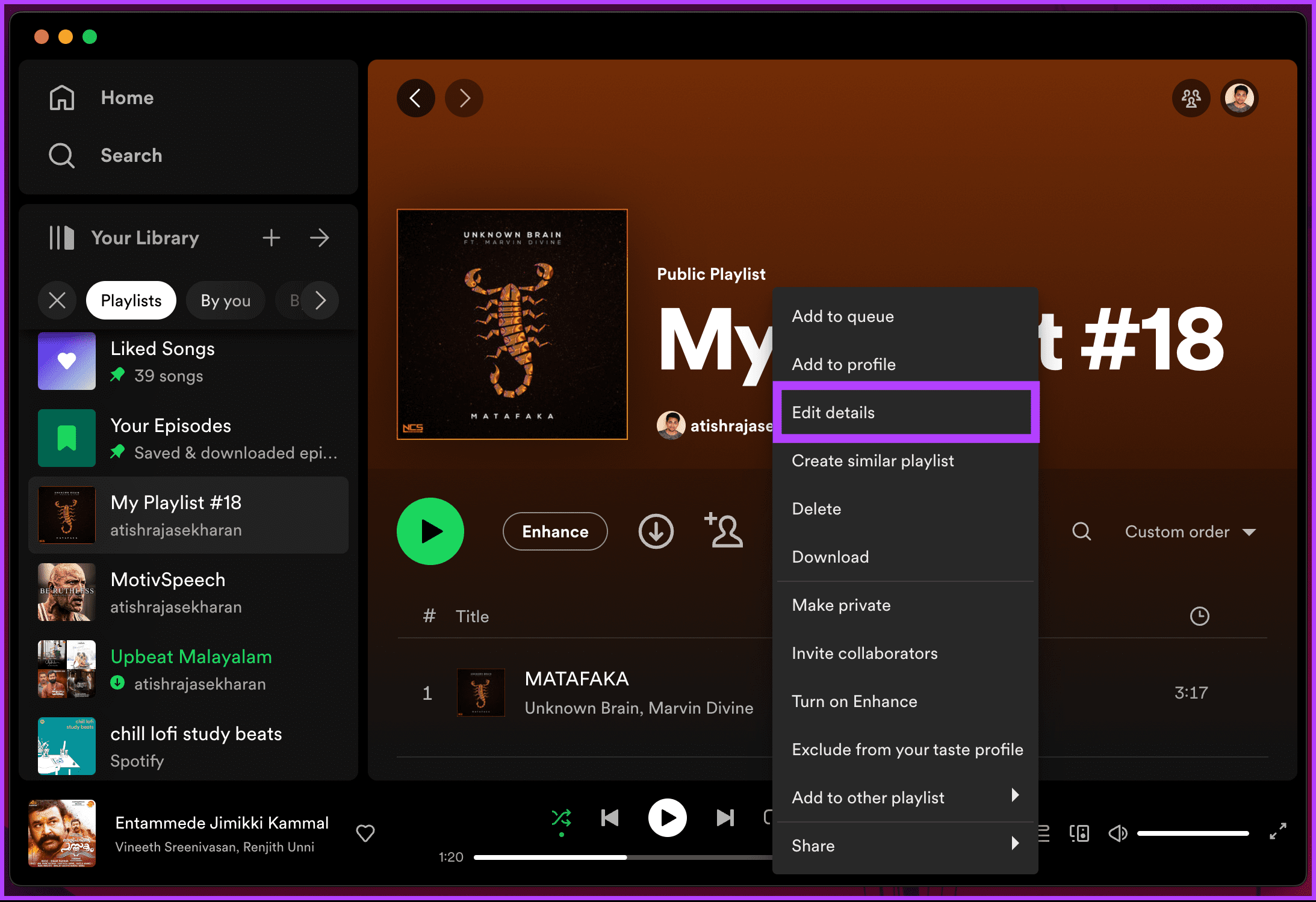Open Your Episodes in the library
This screenshot has width=1316, height=902.
[x=188, y=438]
